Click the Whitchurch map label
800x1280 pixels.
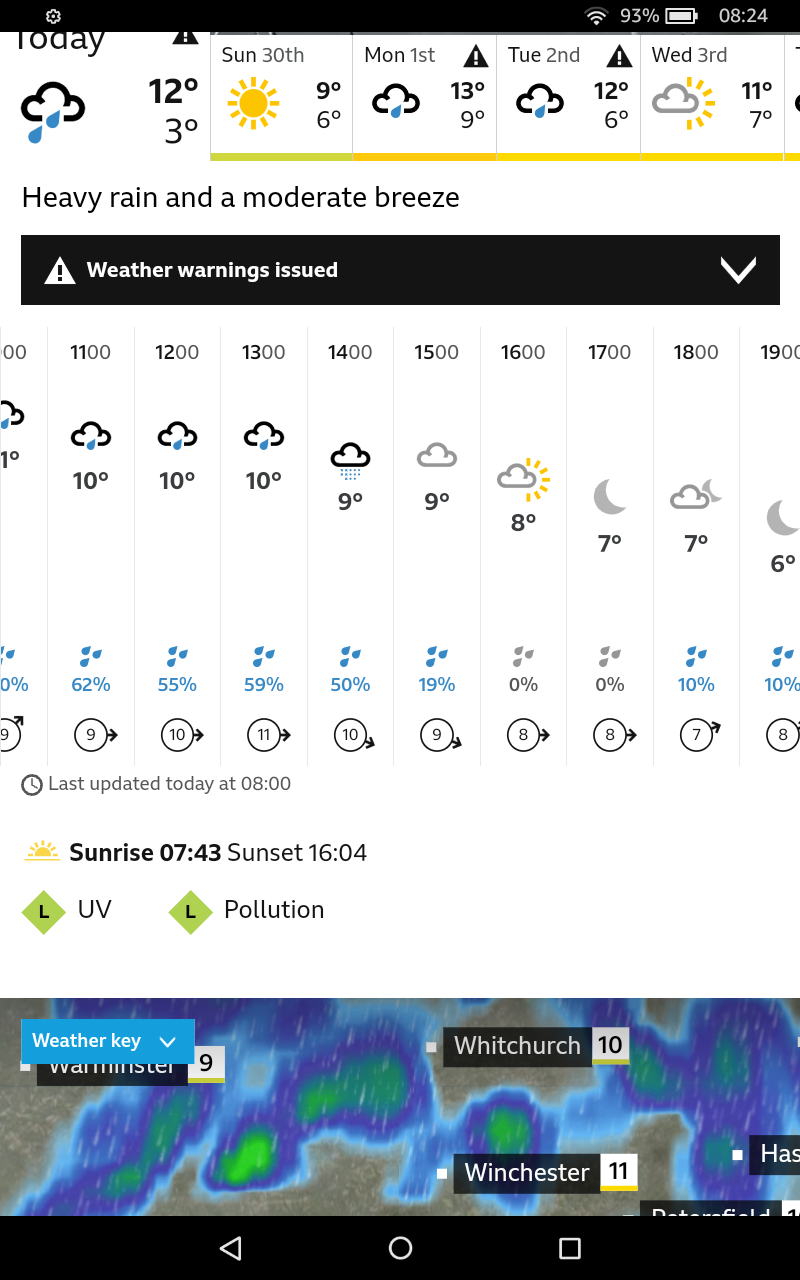click(517, 1046)
